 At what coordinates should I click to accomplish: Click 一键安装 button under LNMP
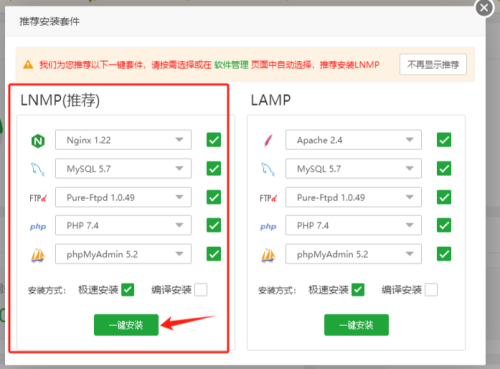point(126,325)
